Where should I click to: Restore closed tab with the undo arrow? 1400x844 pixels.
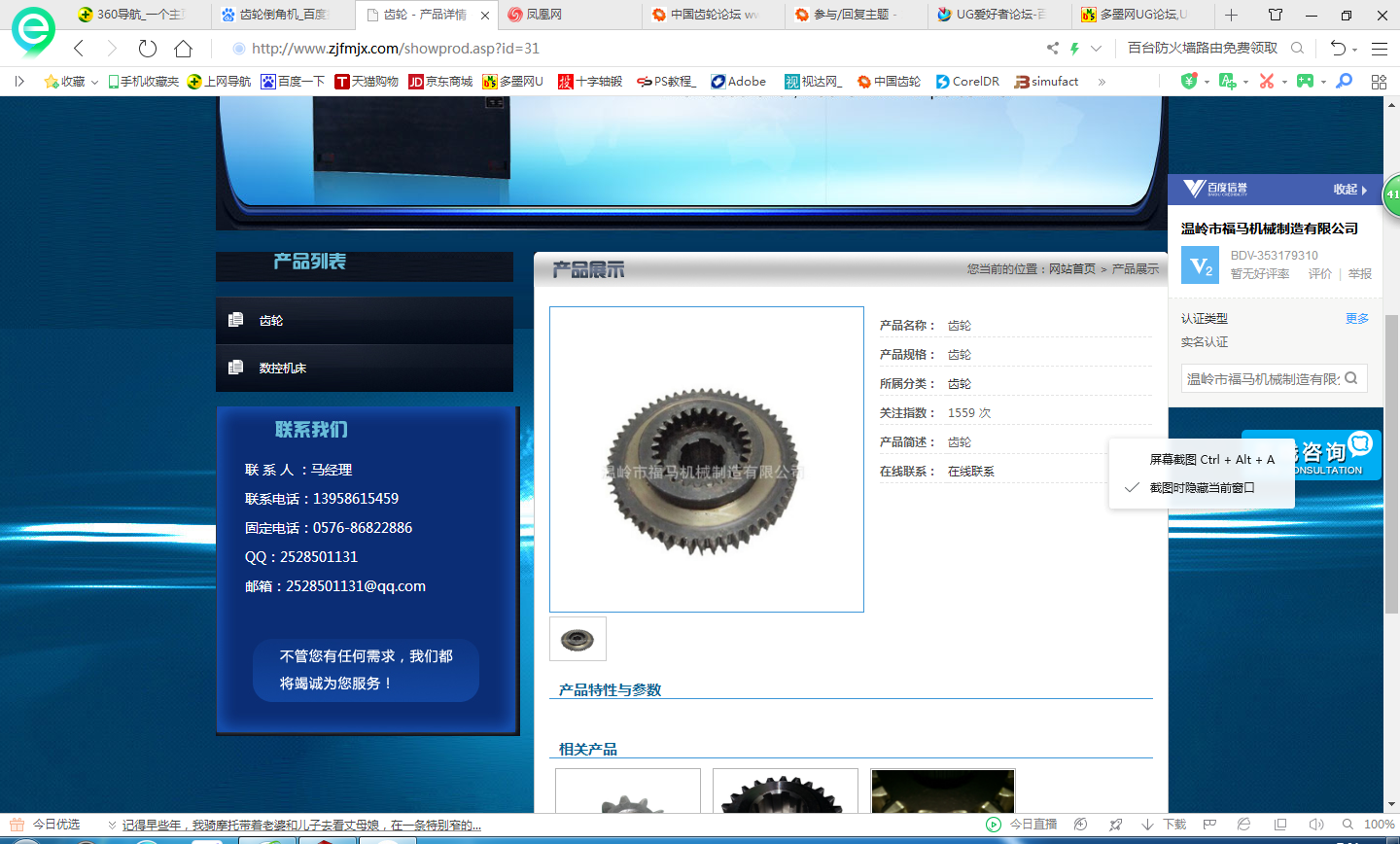[x=1338, y=49]
